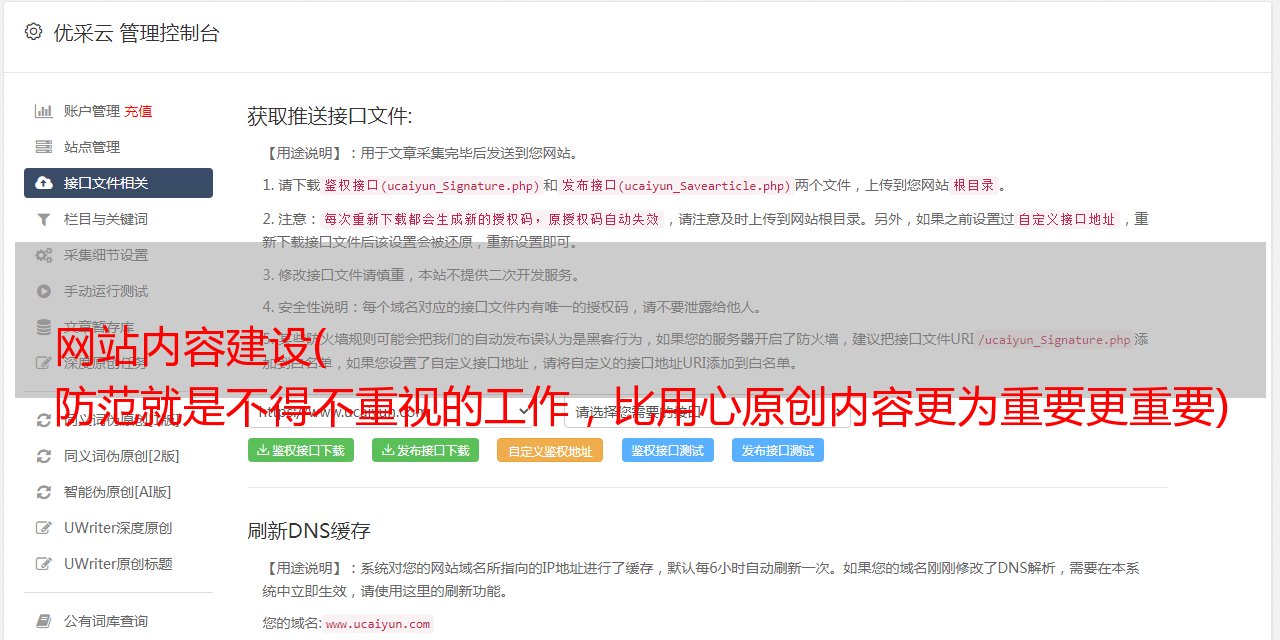
Task: Run the 发布接口测试 blue button
Action: coord(778,450)
